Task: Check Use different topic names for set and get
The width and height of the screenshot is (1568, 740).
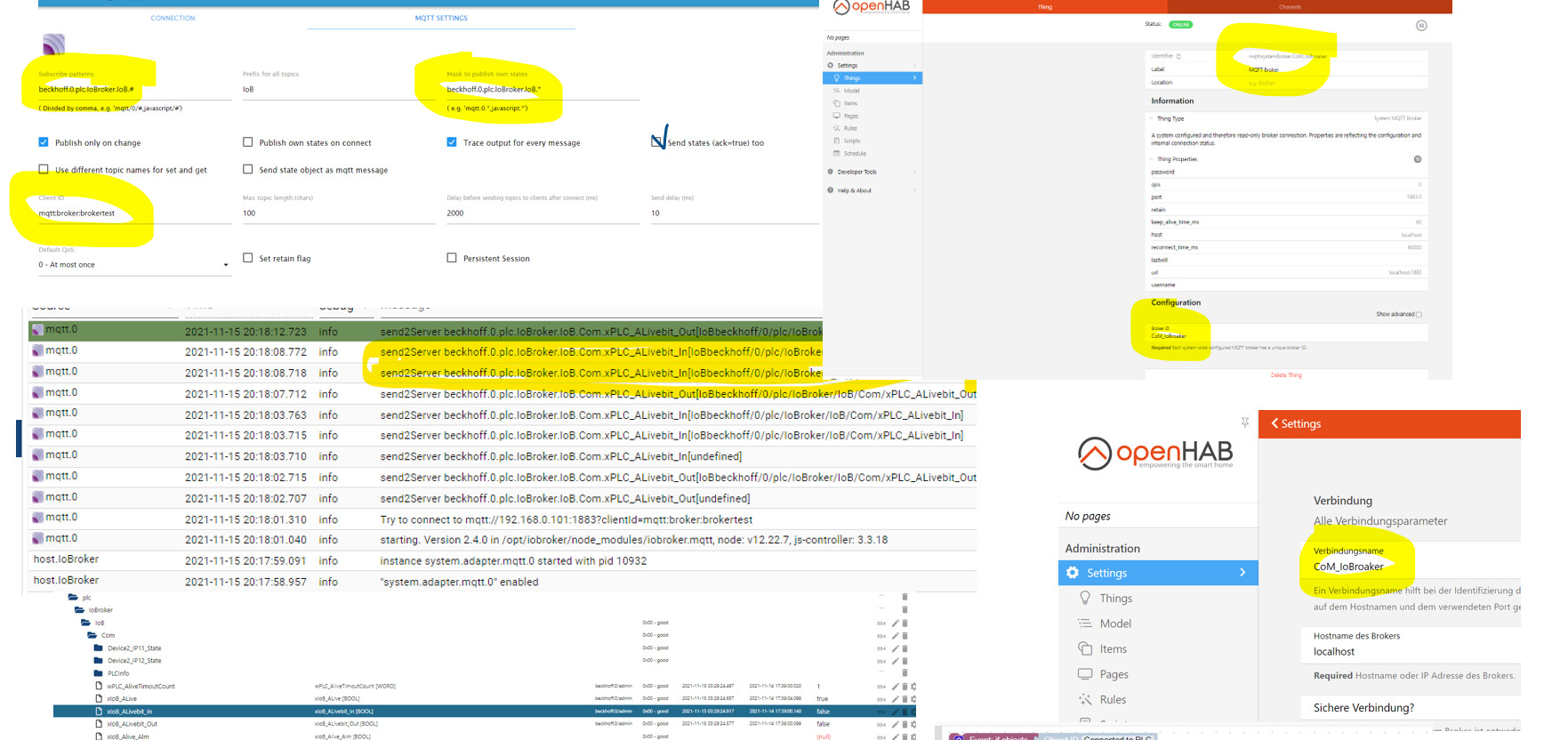Action: [44, 169]
